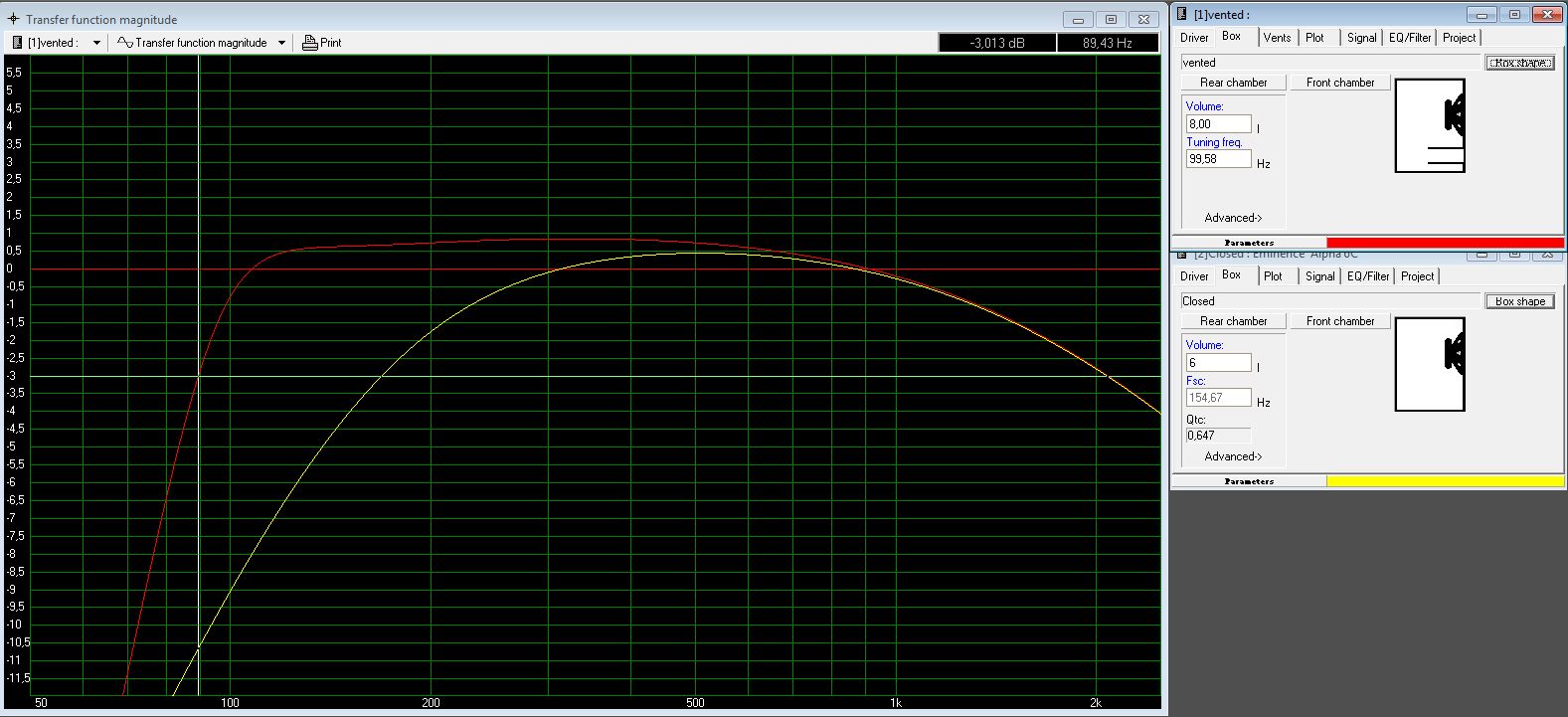The width and height of the screenshot is (1568, 717).
Task: Open the [1]vented project selector dropdown
Action: (x=96, y=43)
